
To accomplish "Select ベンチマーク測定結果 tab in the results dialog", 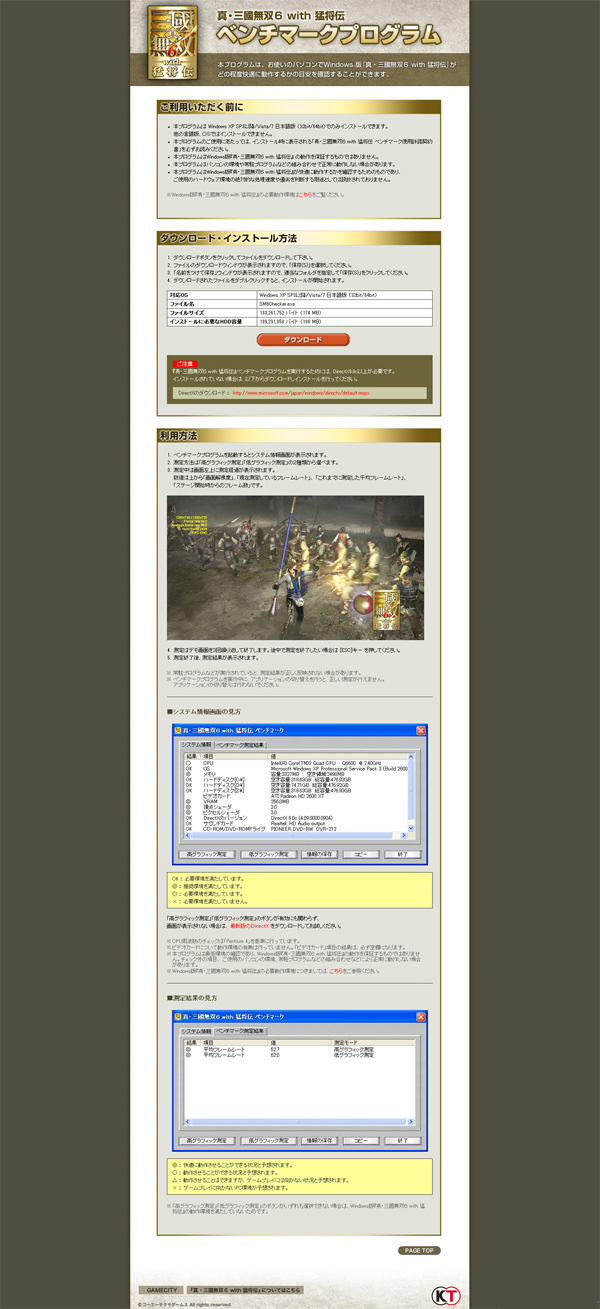I will (x=240, y=1030).
